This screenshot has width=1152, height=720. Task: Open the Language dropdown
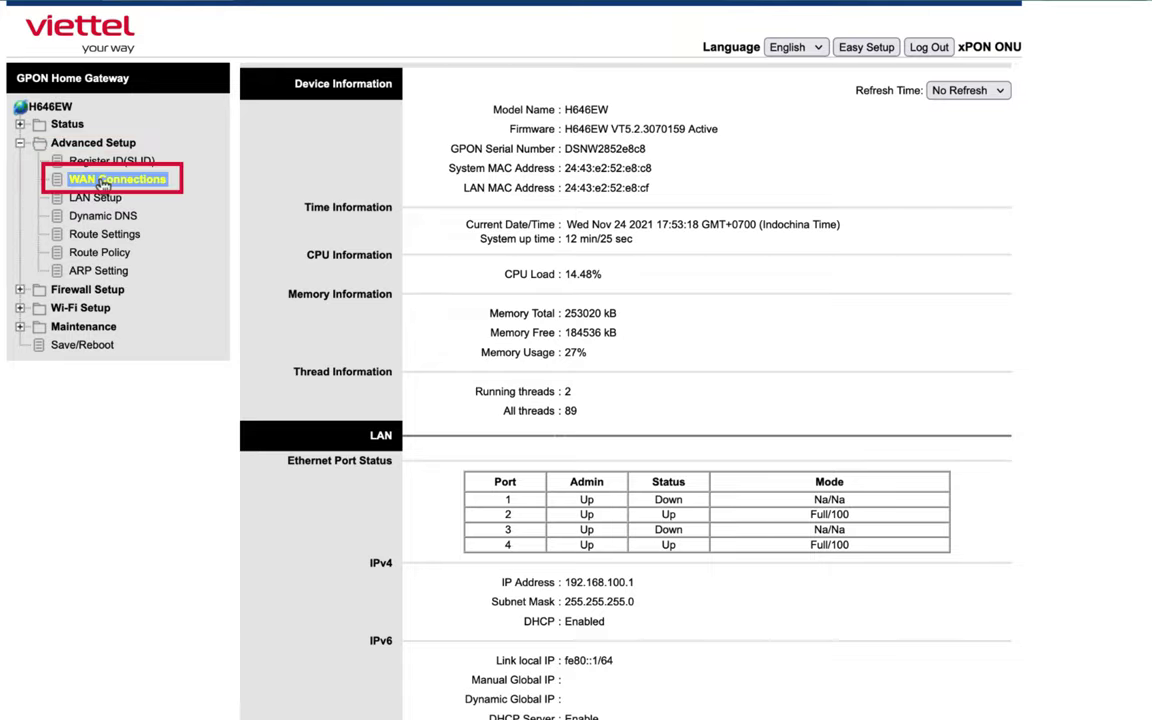[x=796, y=47]
